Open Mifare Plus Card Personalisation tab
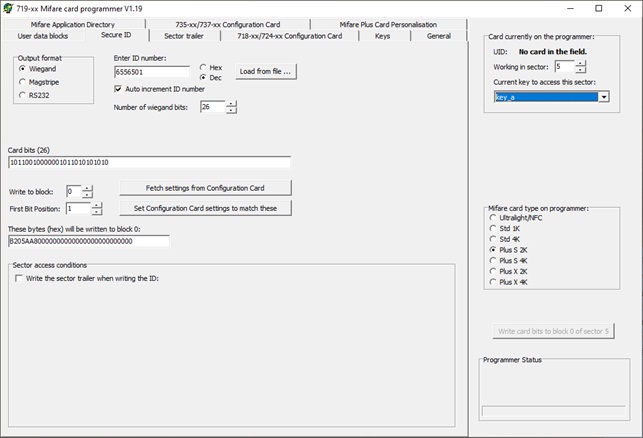The height and width of the screenshot is (438, 643). 388,24
